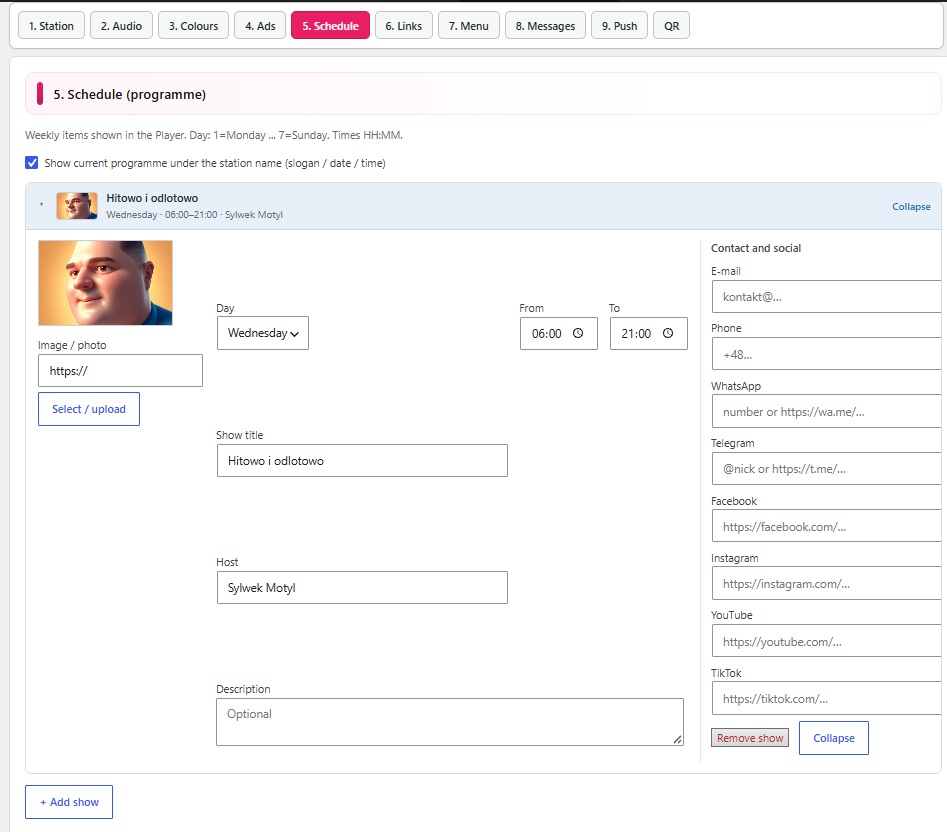Focus the Description text area
Image resolution: width=947 pixels, height=832 pixels.
click(x=450, y=722)
